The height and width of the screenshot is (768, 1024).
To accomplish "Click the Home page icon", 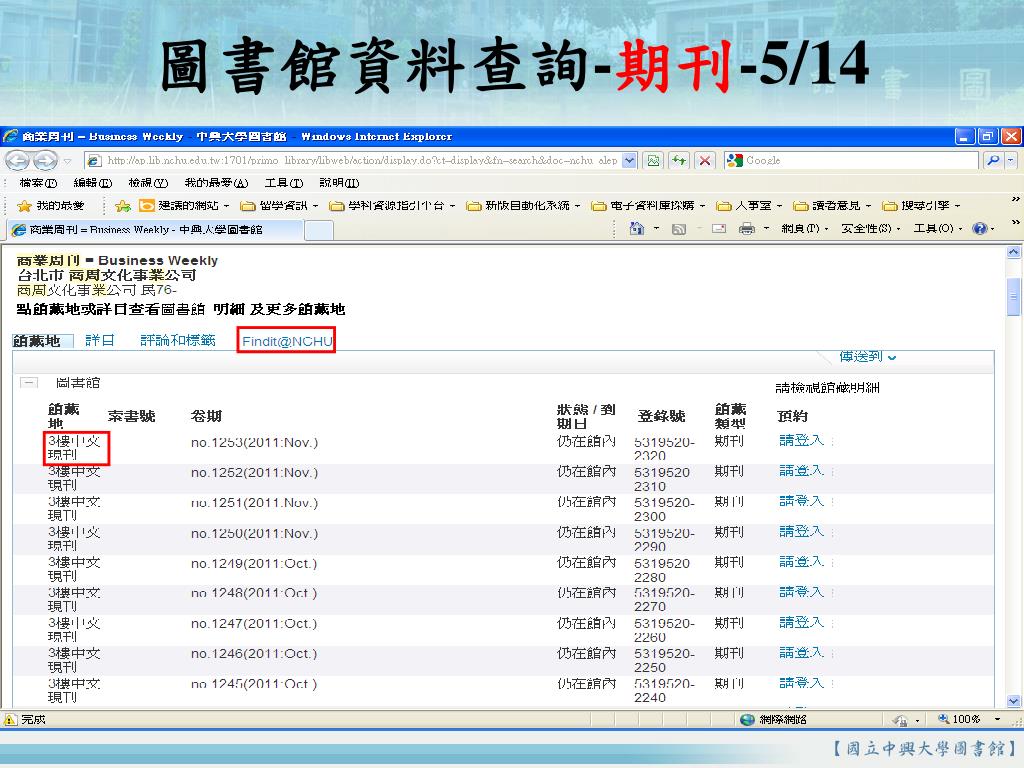I will 636,229.
